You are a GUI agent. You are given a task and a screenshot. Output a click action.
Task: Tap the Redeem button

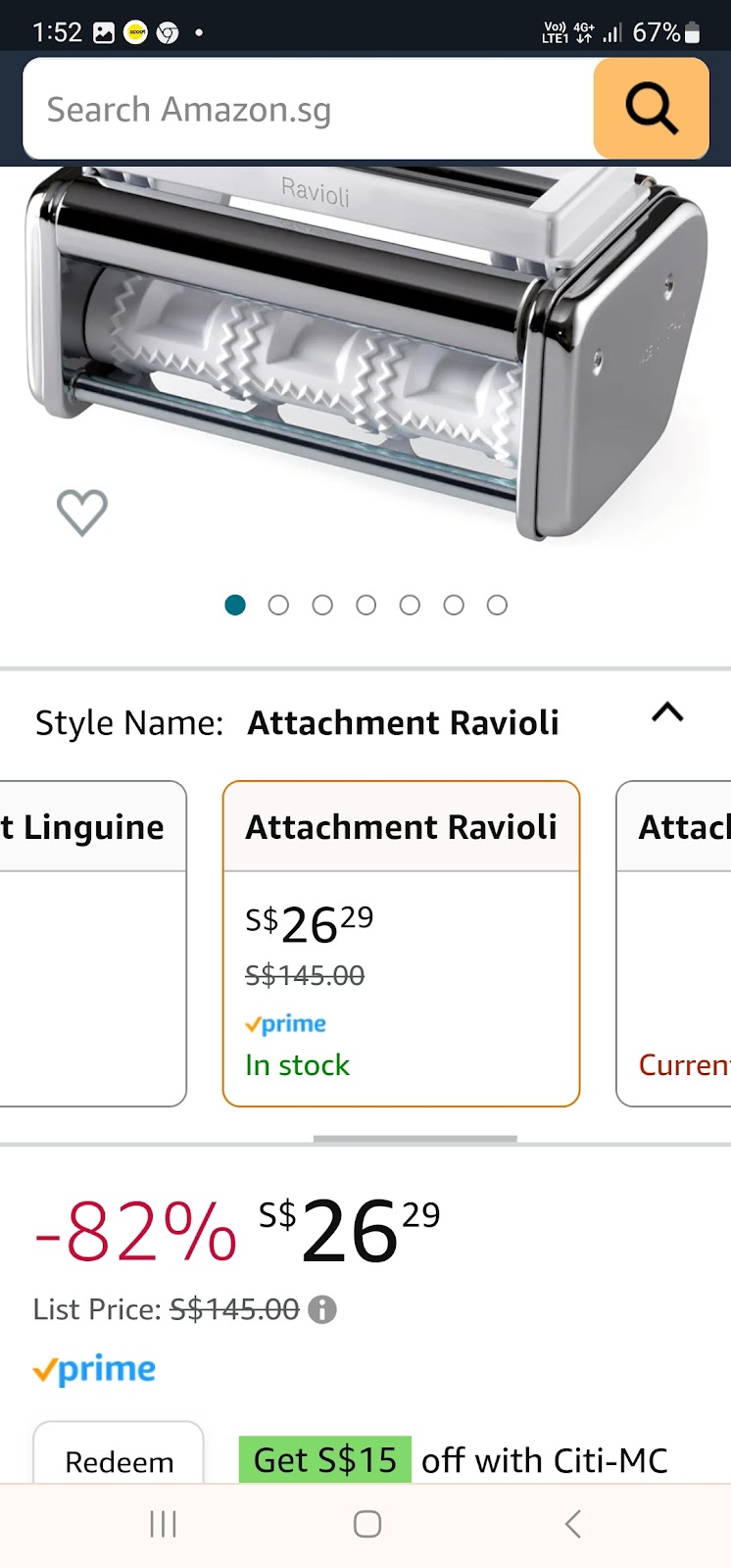pyautogui.click(x=119, y=1454)
